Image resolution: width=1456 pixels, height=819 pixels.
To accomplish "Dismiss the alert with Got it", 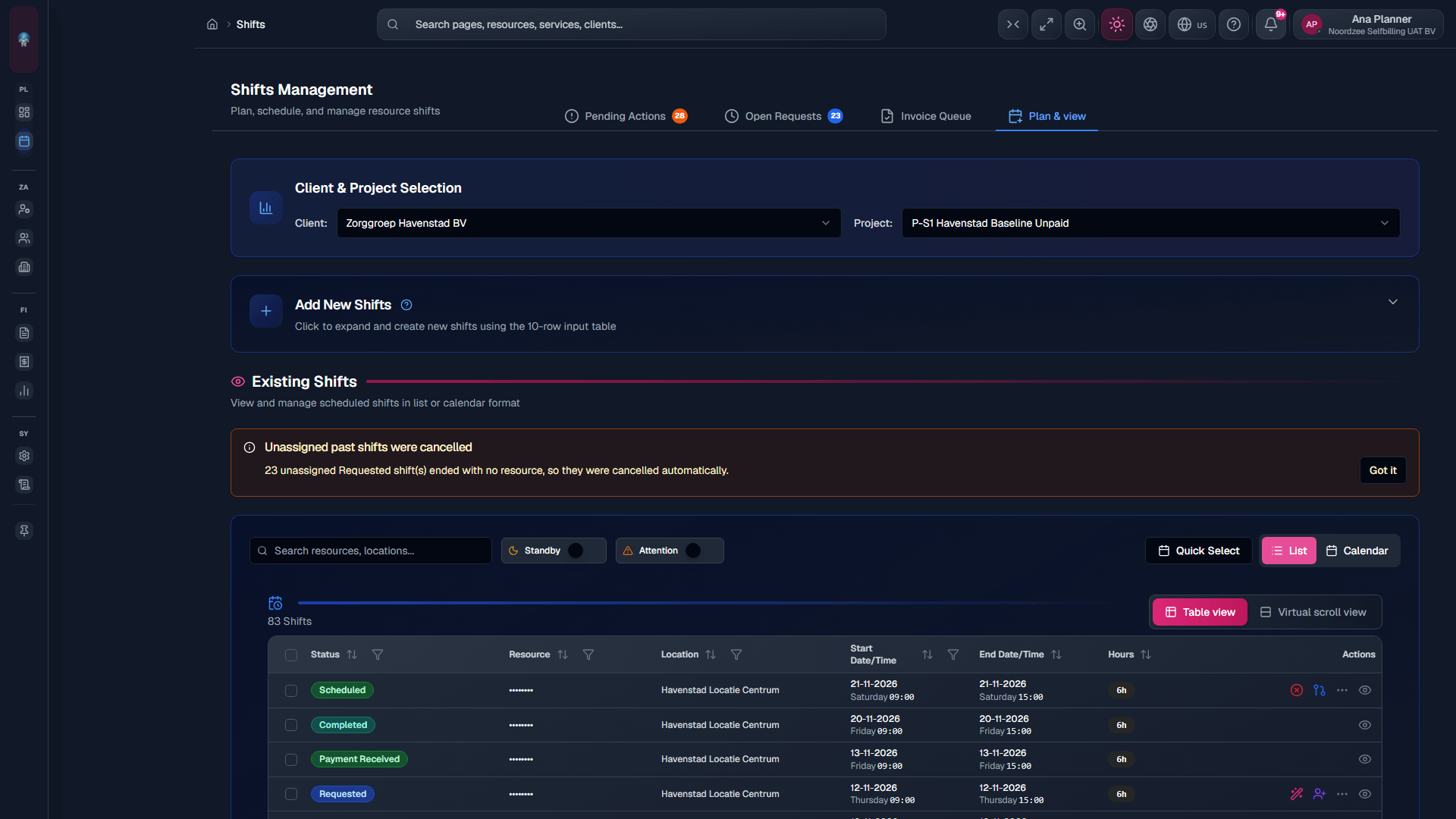I will pos(1383,470).
